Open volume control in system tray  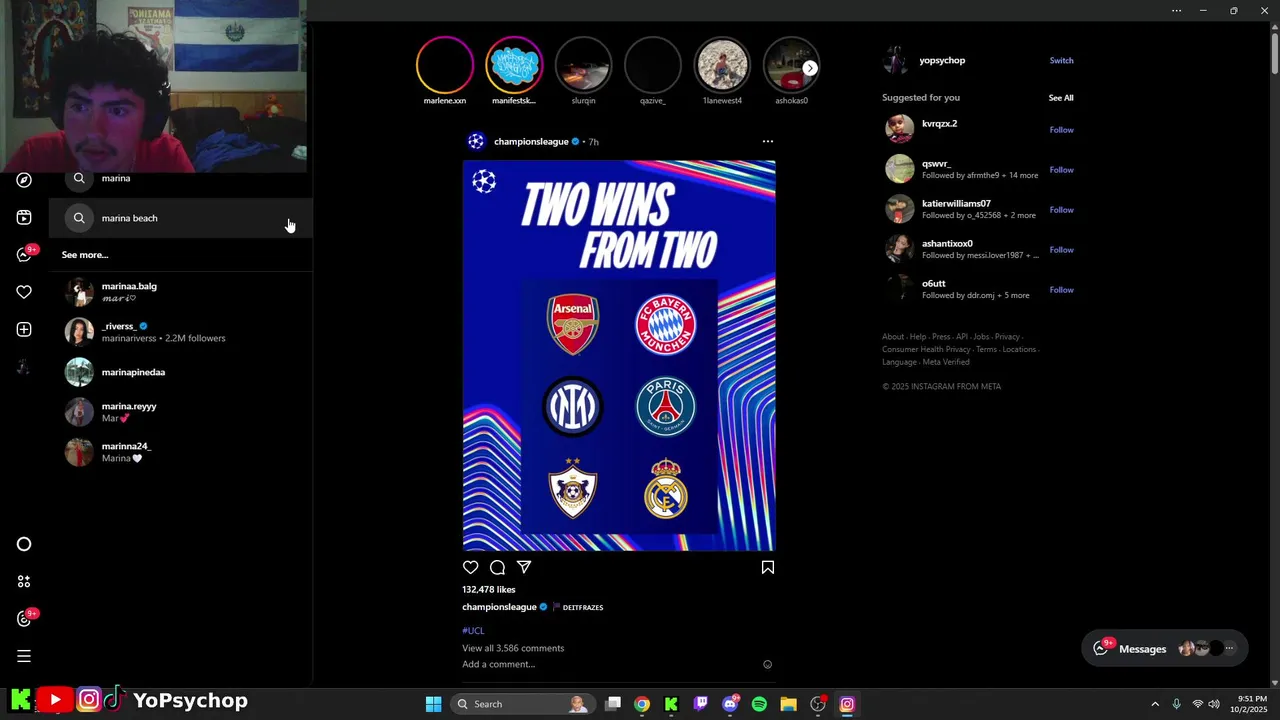pos(1213,704)
